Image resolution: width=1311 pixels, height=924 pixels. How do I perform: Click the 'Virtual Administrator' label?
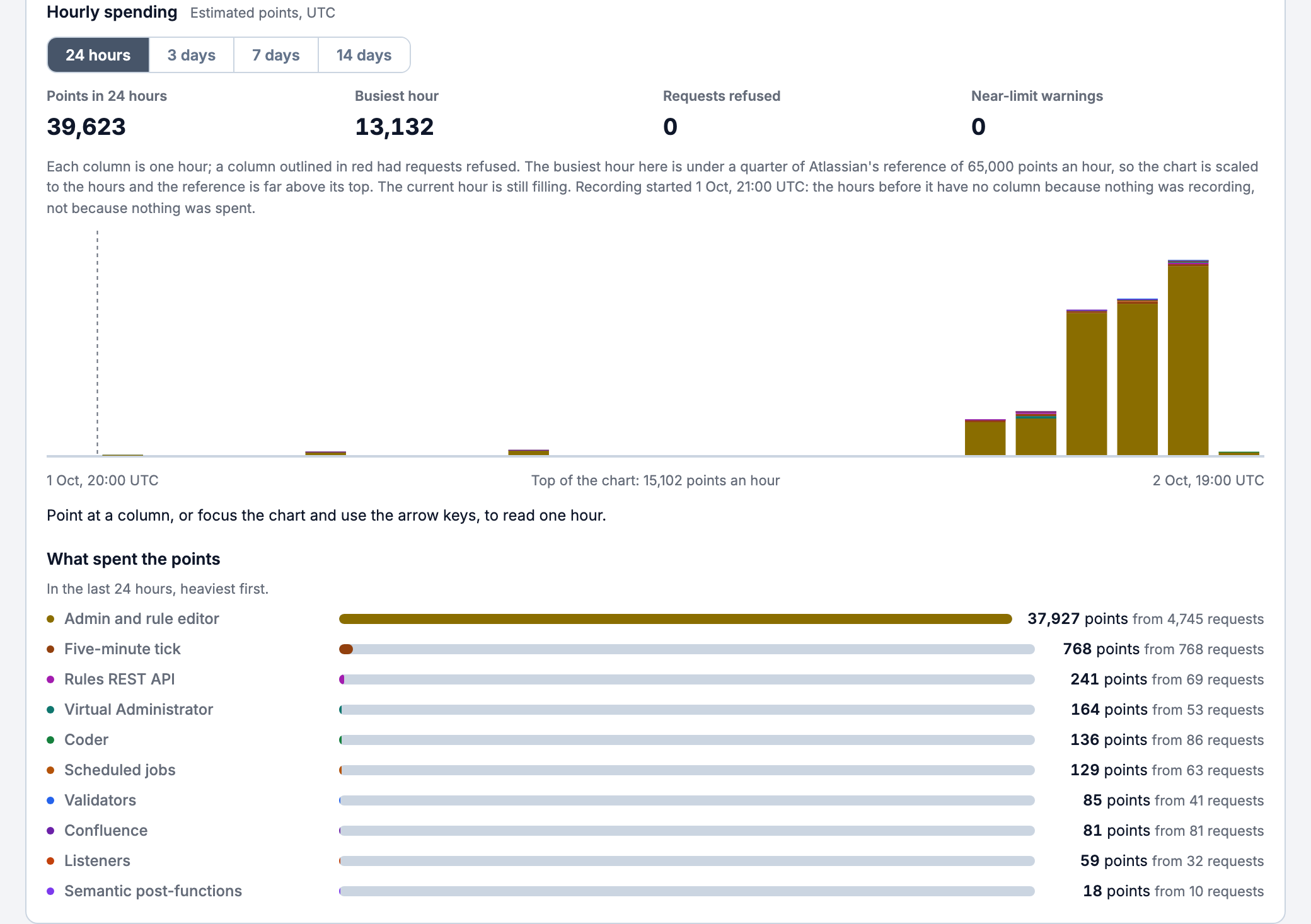139,710
